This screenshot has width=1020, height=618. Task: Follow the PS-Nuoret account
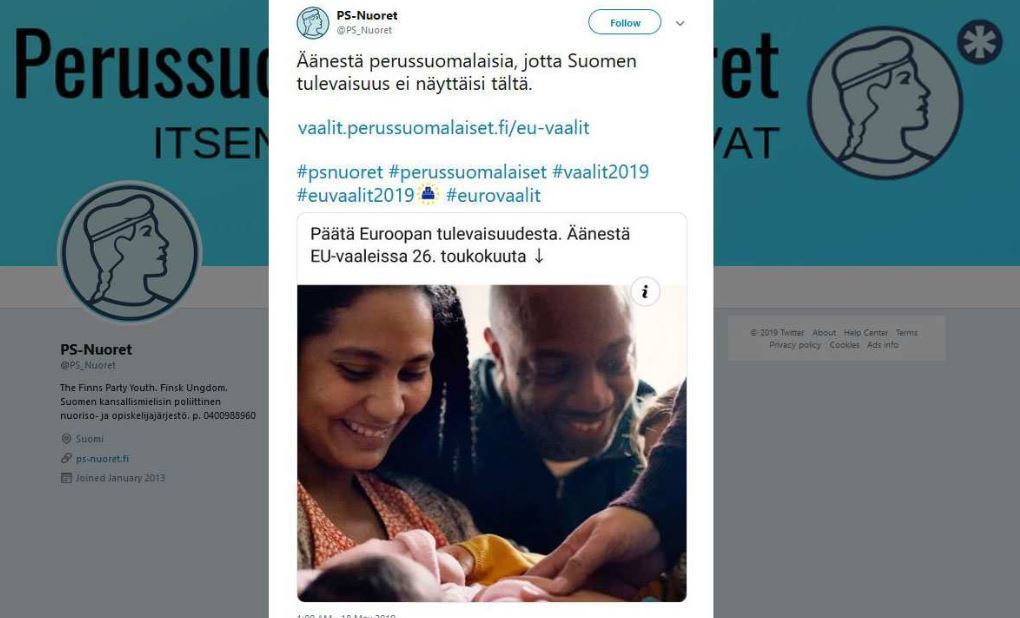pos(624,23)
